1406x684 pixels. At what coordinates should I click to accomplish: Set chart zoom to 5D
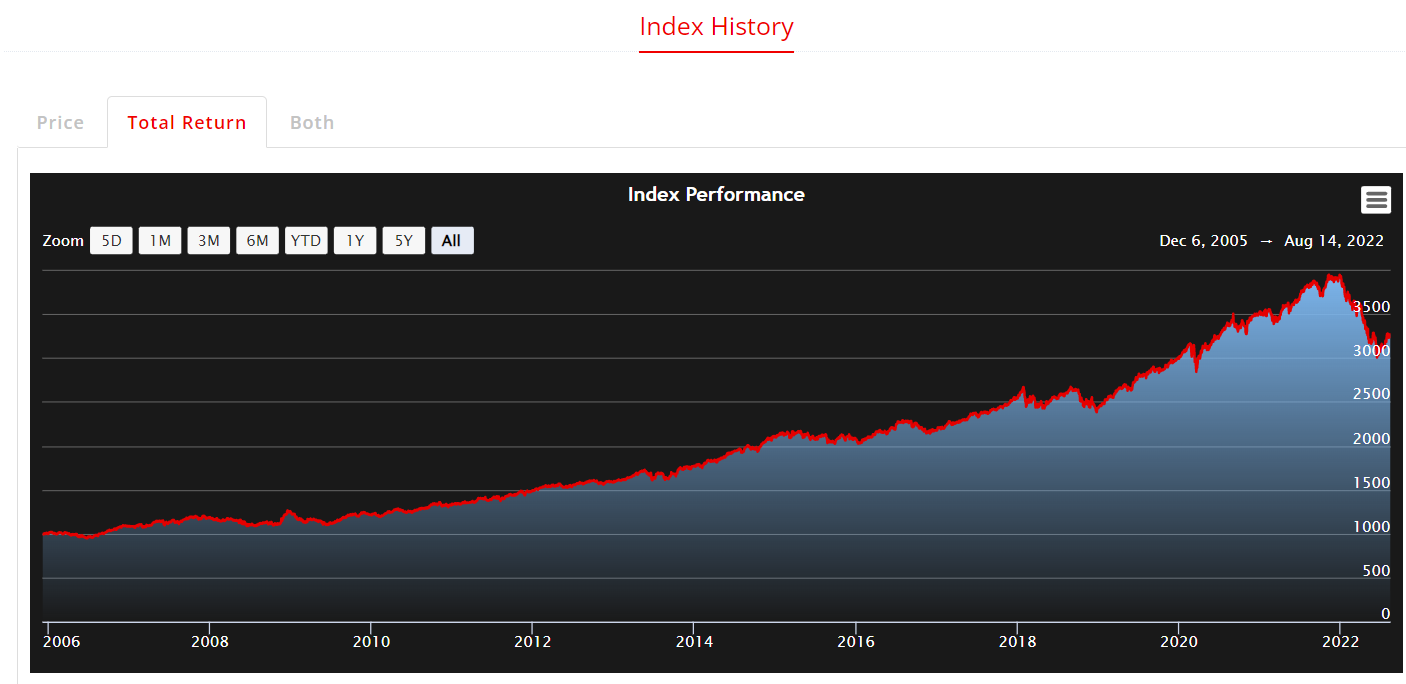pos(111,241)
